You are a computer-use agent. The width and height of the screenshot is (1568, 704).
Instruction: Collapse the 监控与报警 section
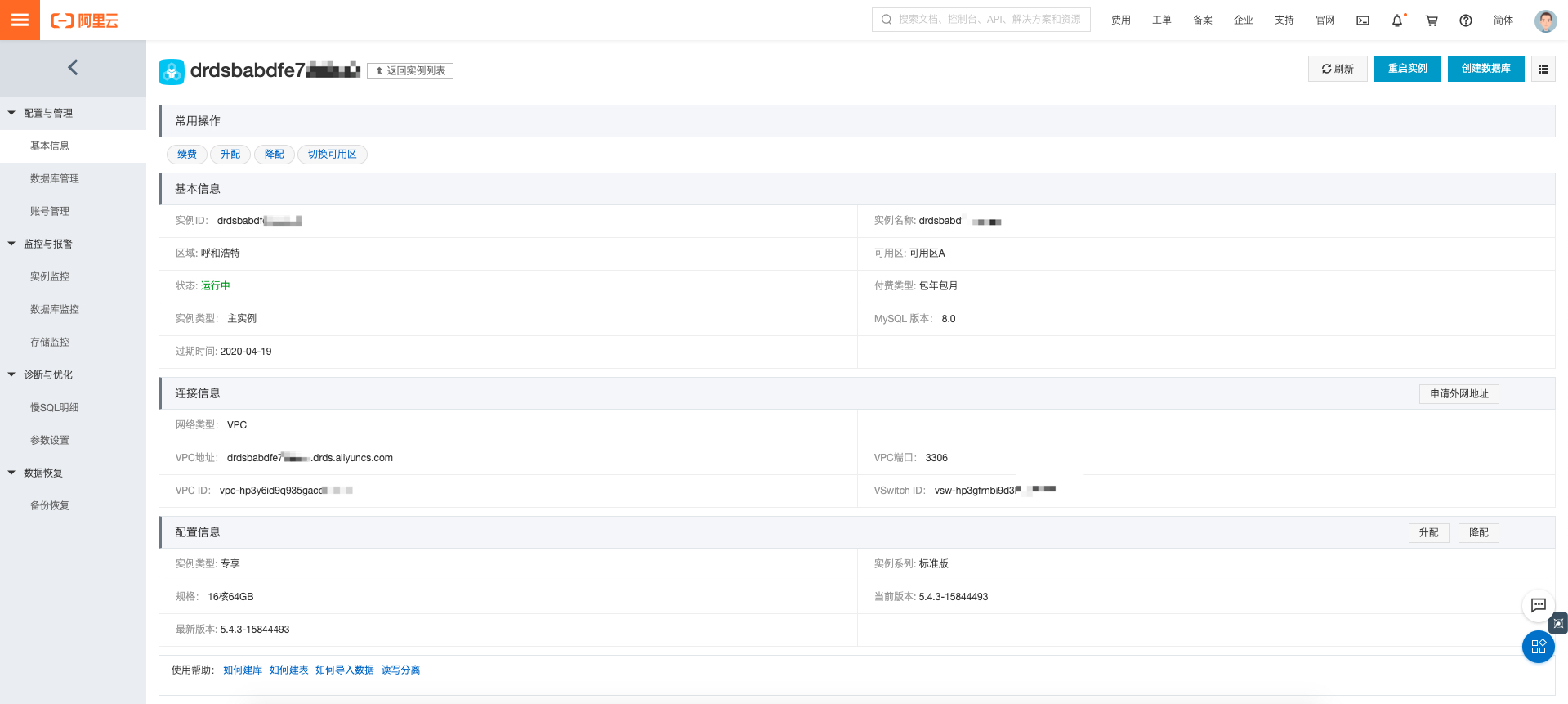pos(12,244)
